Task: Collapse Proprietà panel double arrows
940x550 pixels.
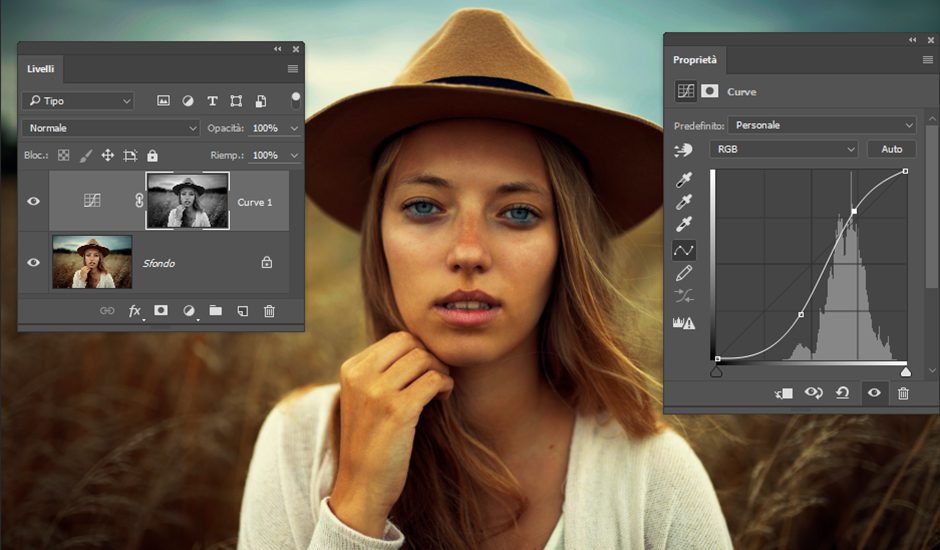Action: pyautogui.click(x=912, y=40)
